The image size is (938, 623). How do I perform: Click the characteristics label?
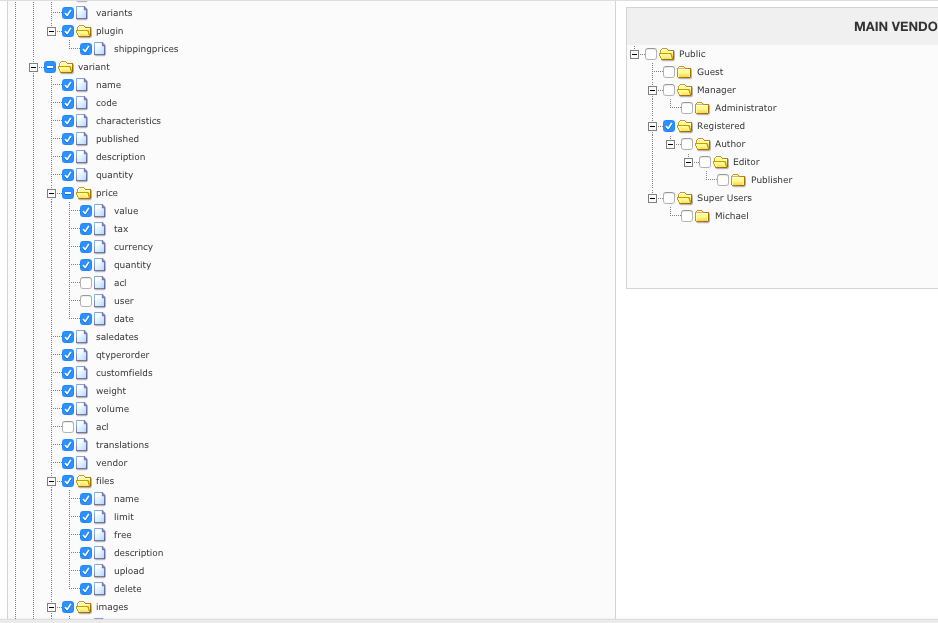pos(128,121)
